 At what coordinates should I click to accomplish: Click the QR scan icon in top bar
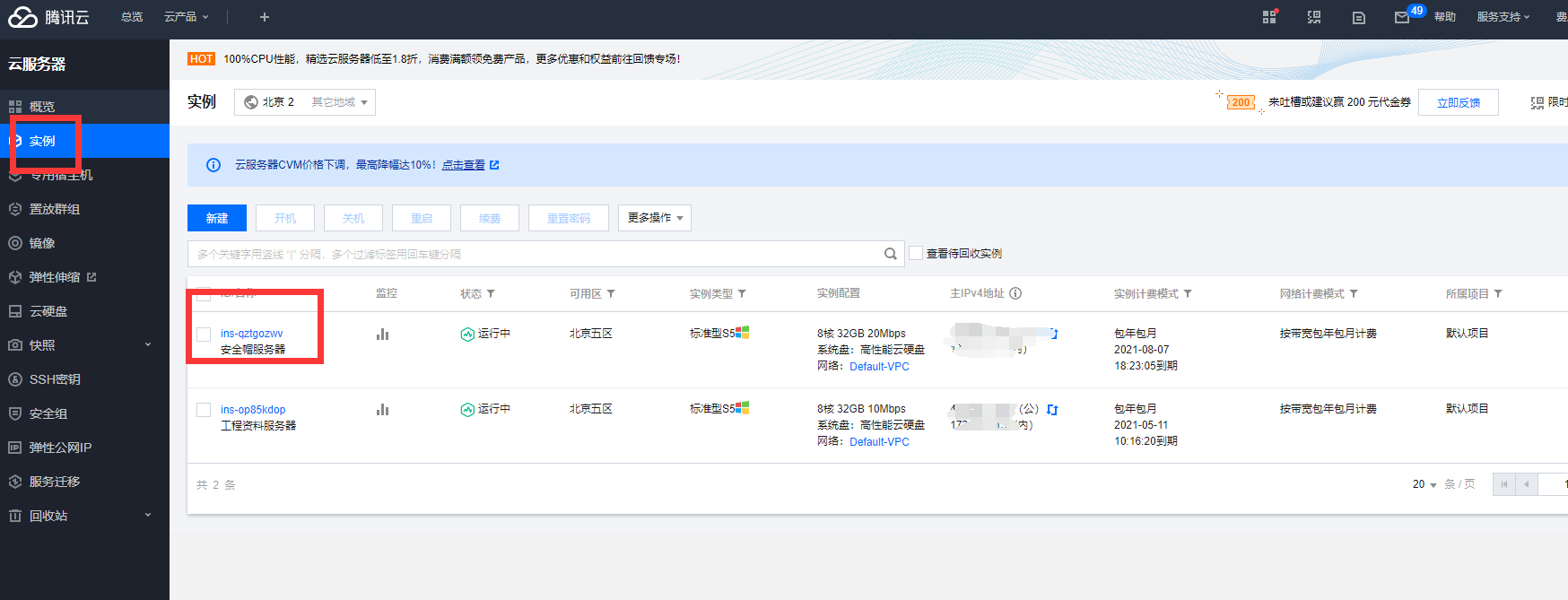pyautogui.click(x=1314, y=17)
